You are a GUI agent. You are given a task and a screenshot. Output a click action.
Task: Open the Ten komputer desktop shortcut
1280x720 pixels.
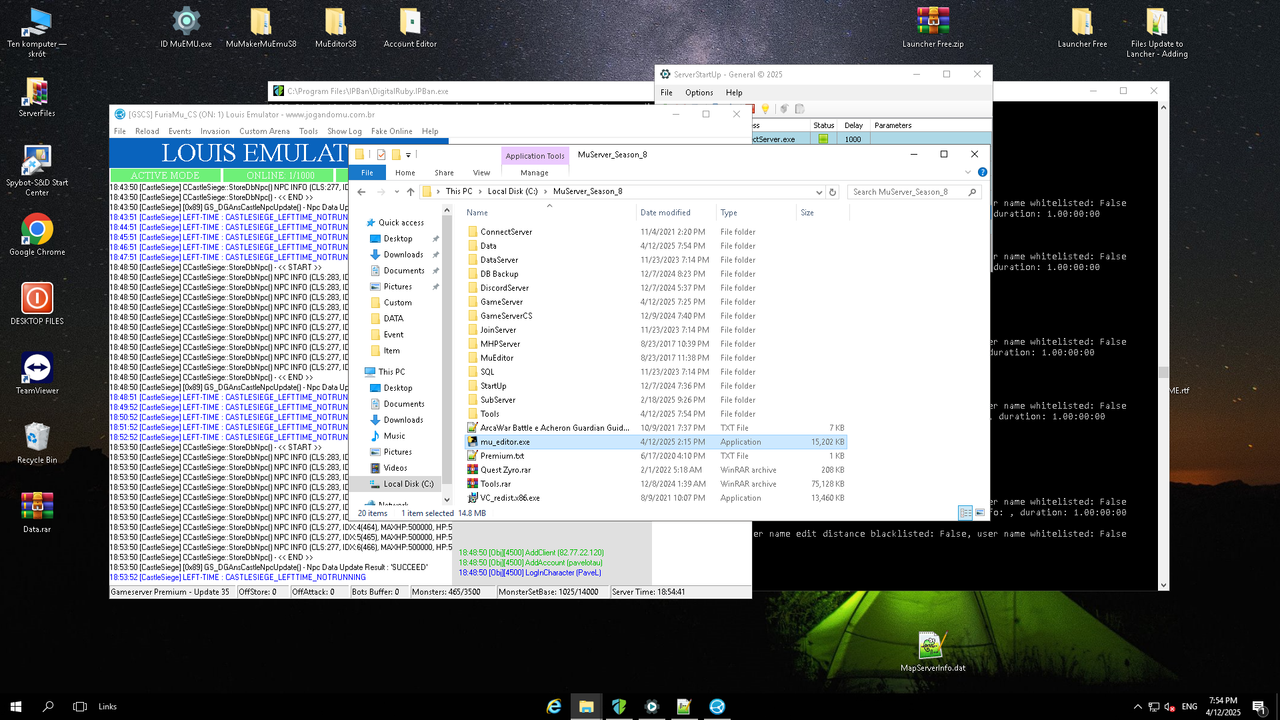coord(37,32)
